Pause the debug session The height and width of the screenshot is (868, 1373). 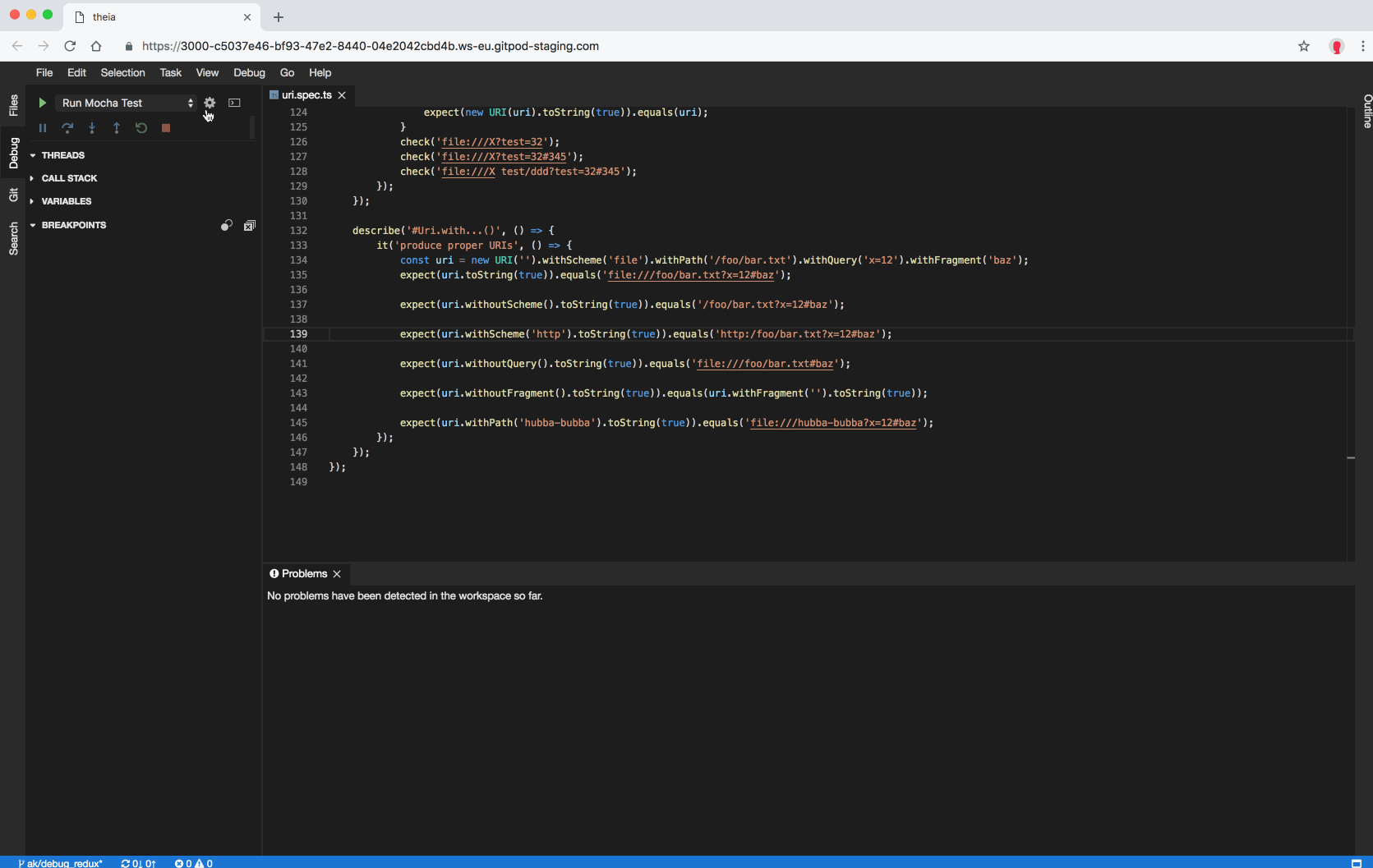(x=43, y=128)
